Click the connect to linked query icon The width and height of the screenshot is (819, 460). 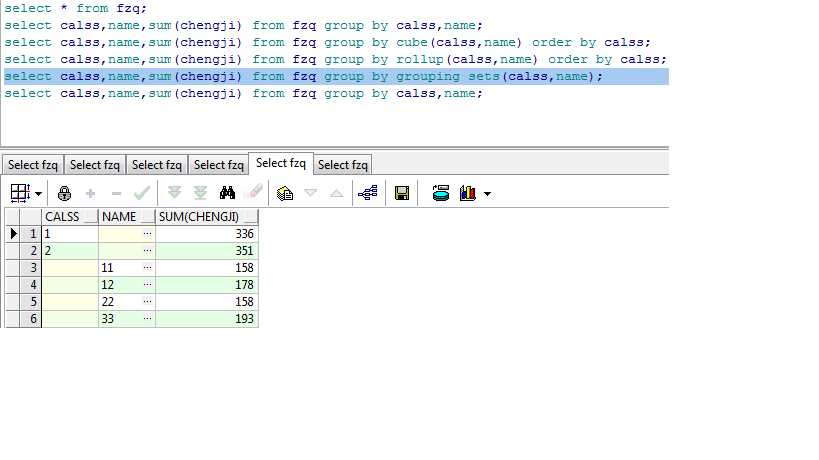368,193
